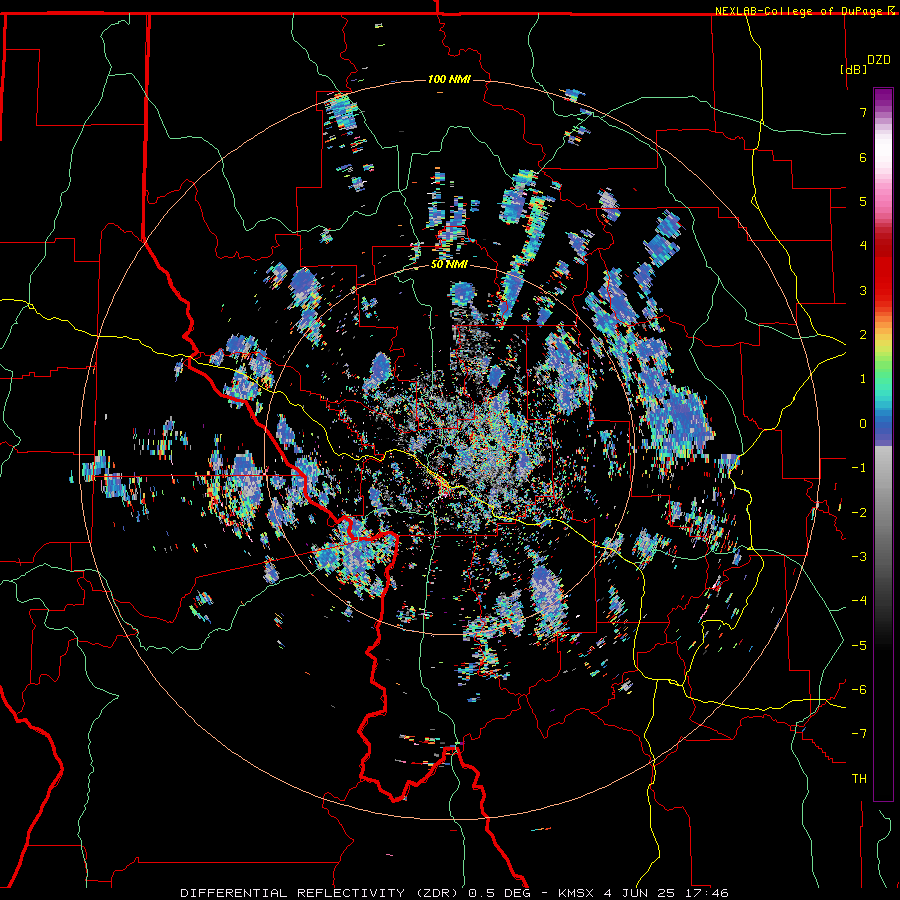This screenshot has width=900, height=900.
Task: Click the "DZD" legend title
Action: point(879,60)
